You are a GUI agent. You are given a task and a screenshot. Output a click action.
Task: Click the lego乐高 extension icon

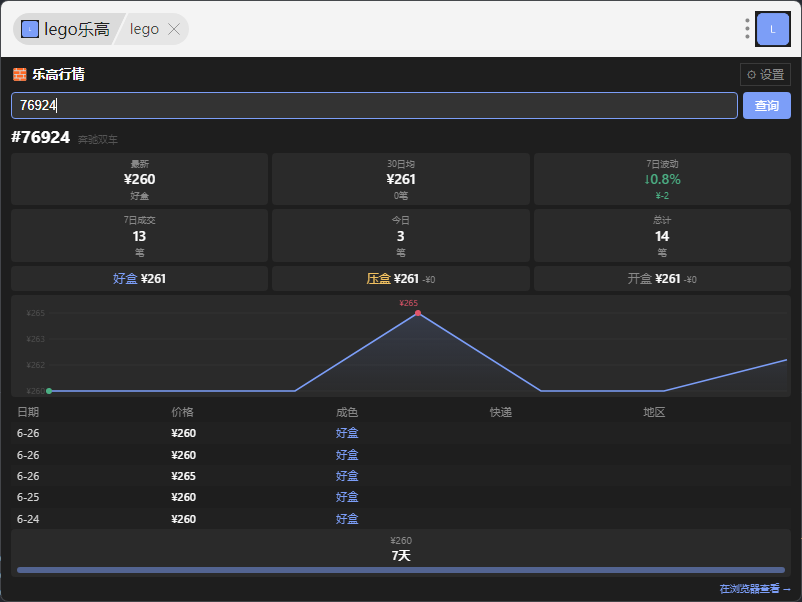30,29
